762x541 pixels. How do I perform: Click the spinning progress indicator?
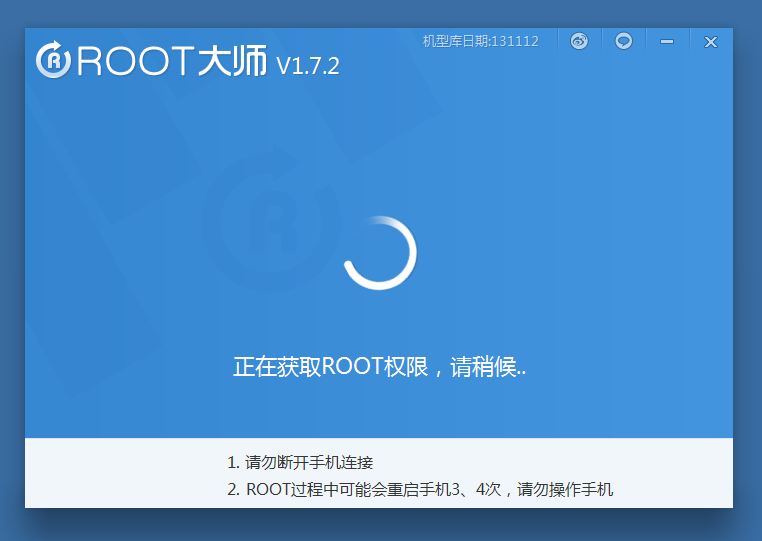[x=380, y=253]
